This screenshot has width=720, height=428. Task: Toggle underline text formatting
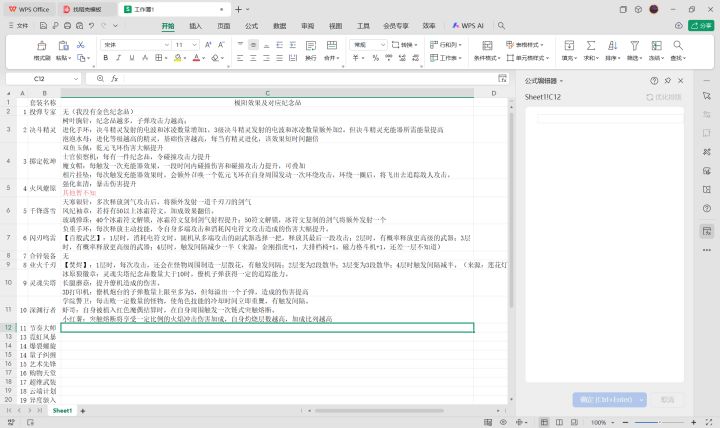click(x=132, y=58)
